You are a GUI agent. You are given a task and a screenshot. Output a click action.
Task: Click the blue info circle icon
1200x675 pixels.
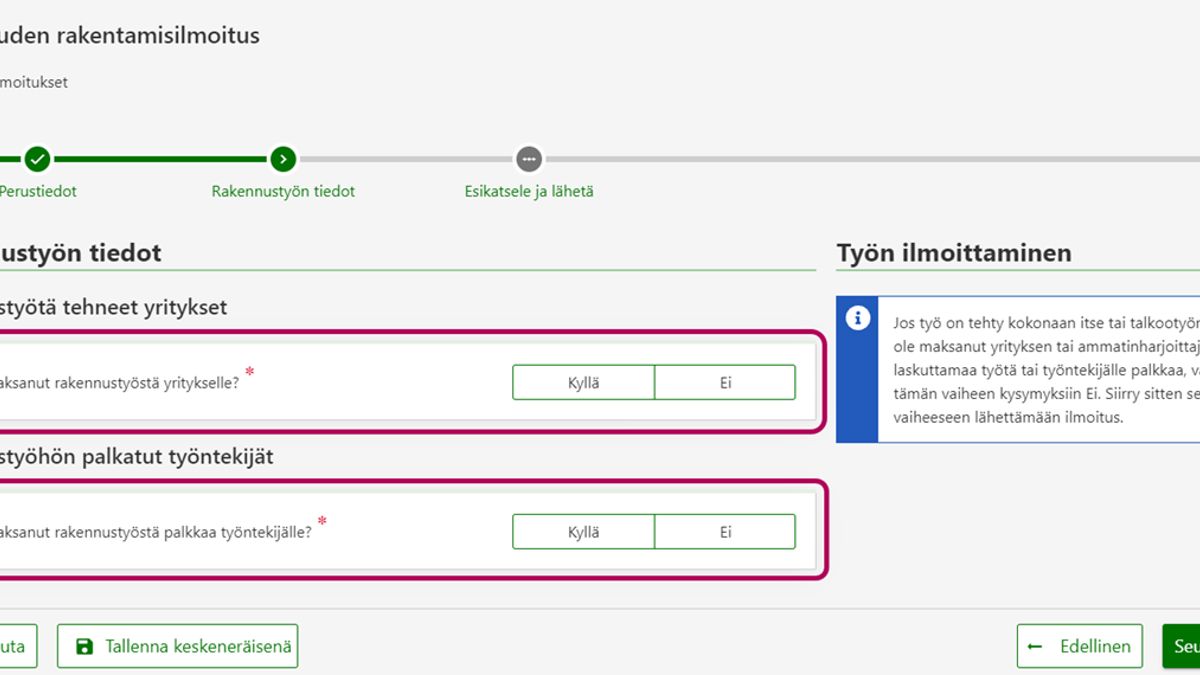pyautogui.click(x=857, y=318)
